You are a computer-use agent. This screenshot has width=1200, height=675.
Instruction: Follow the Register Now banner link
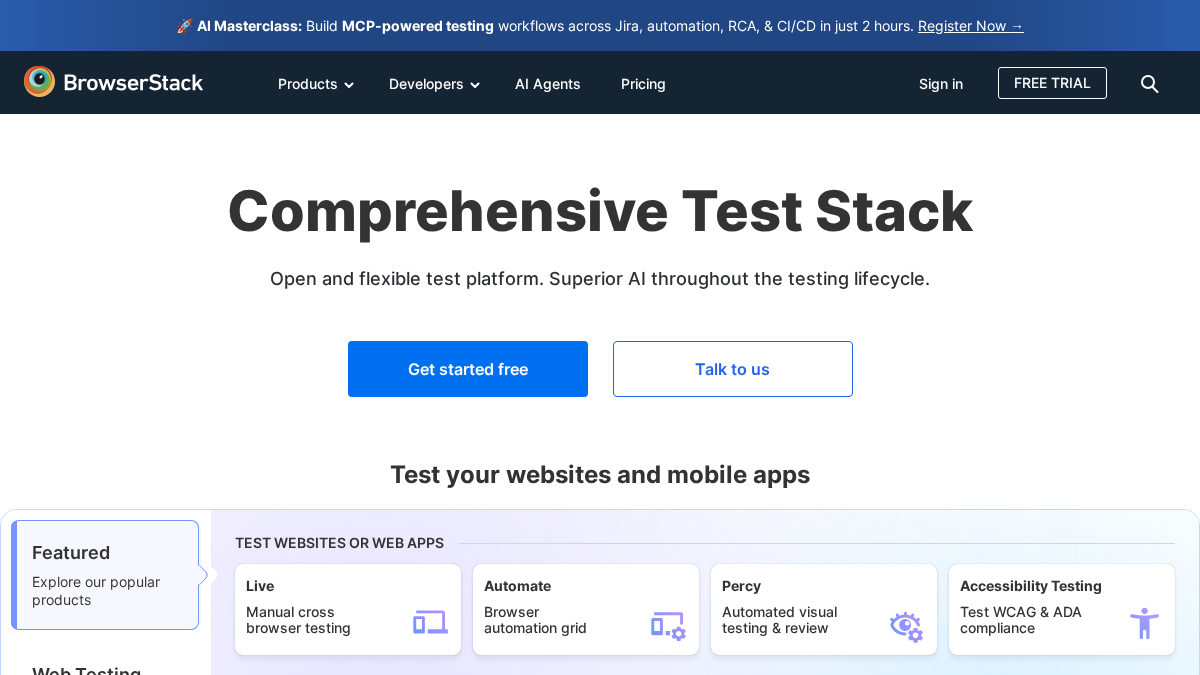(x=971, y=26)
